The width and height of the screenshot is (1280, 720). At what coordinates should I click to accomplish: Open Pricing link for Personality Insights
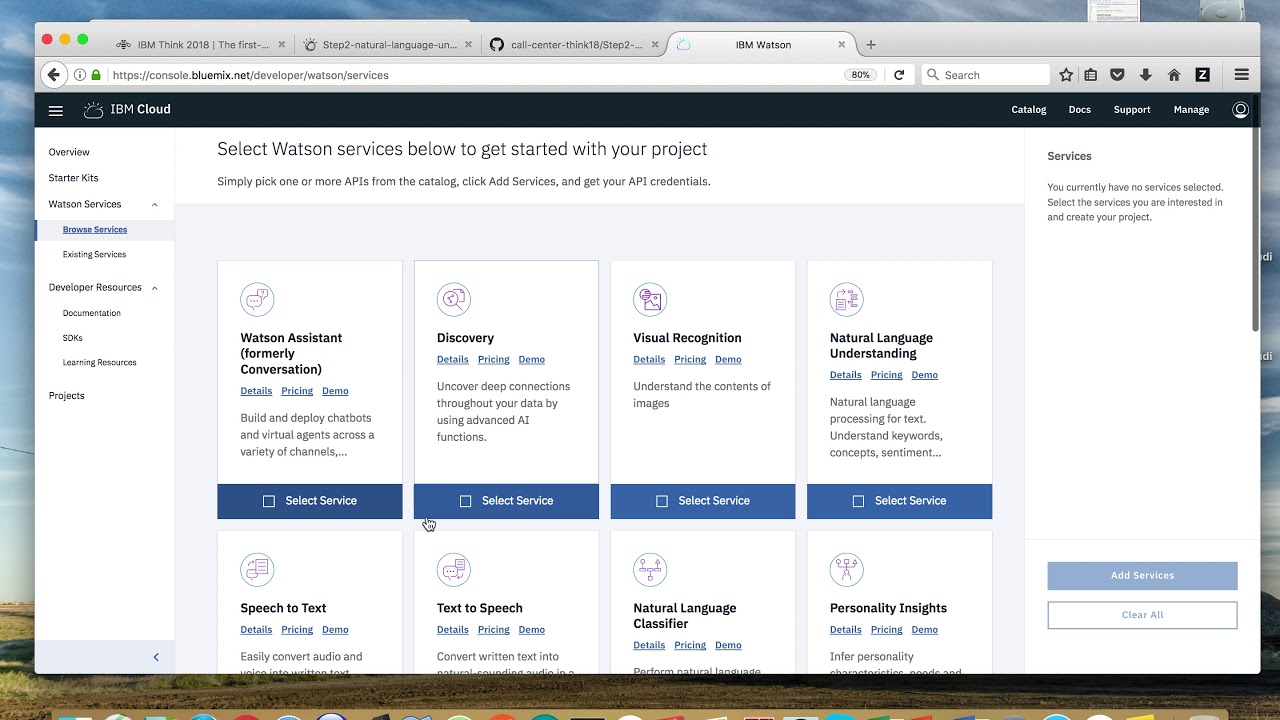click(x=886, y=630)
